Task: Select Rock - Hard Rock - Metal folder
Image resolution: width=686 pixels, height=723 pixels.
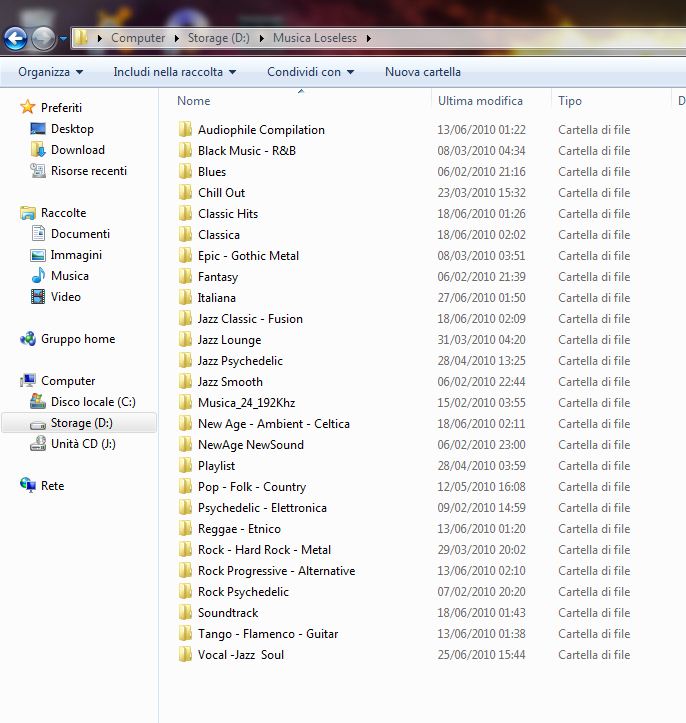Action: click(265, 550)
